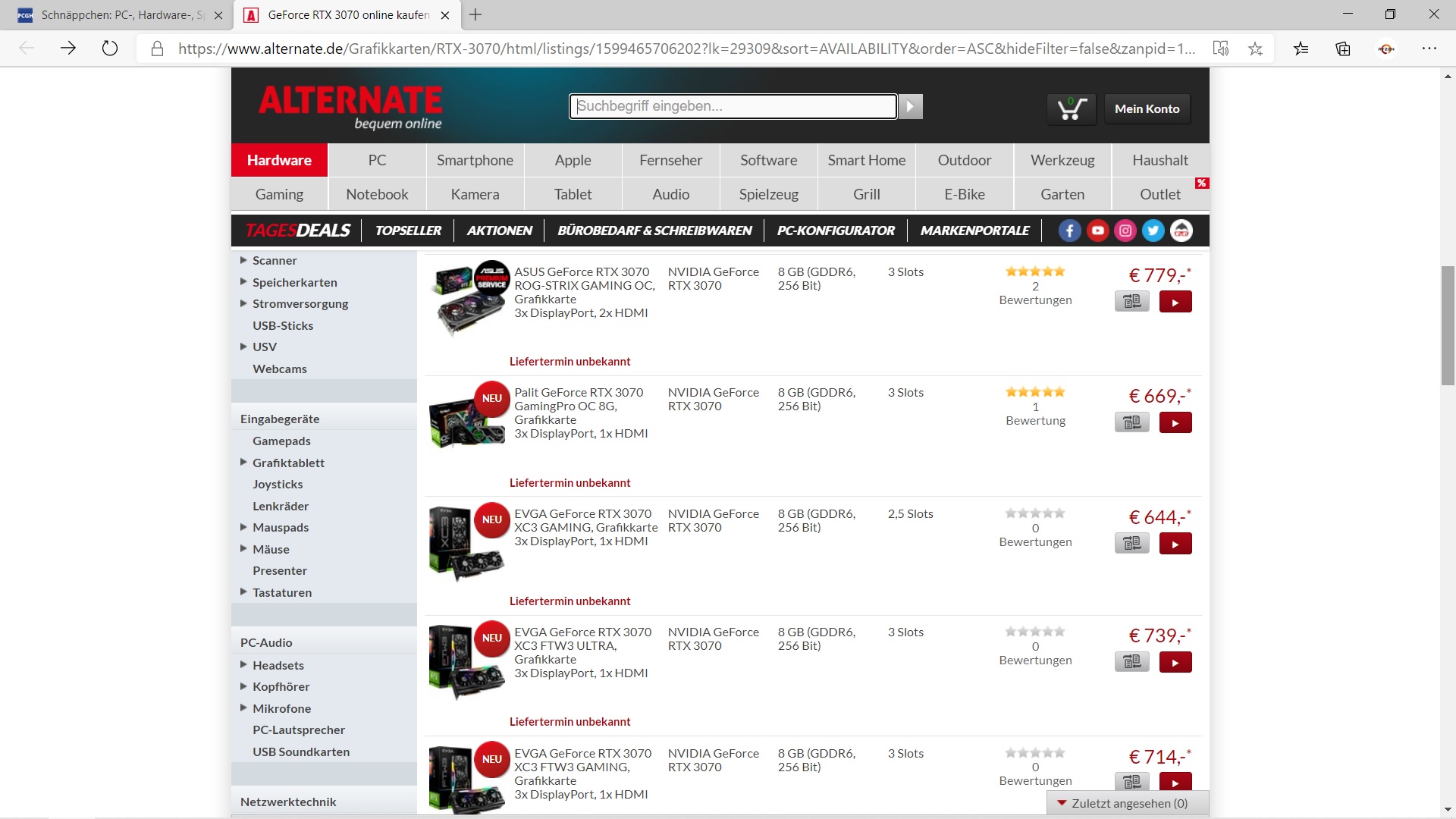The width and height of the screenshot is (1456, 819).
Task: Expand the Speicherkarten category arrow
Action: [x=243, y=281]
